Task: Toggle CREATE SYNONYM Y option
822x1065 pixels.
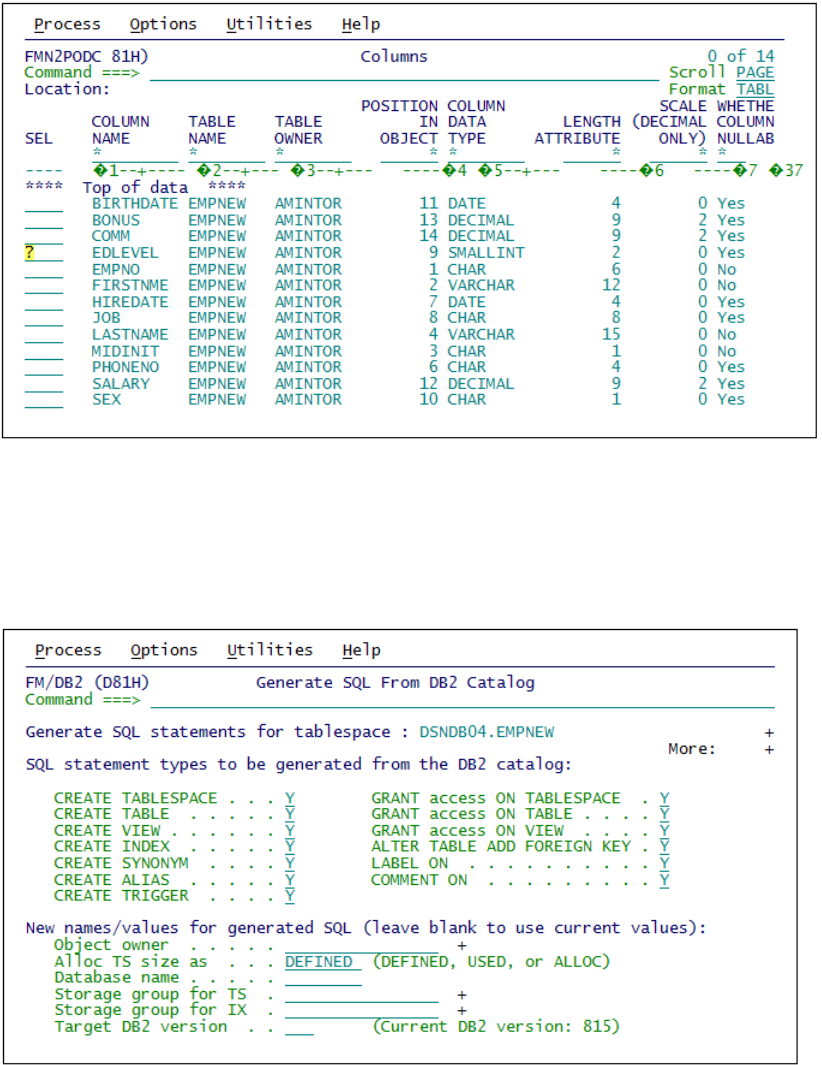Action: click(290, 863)
